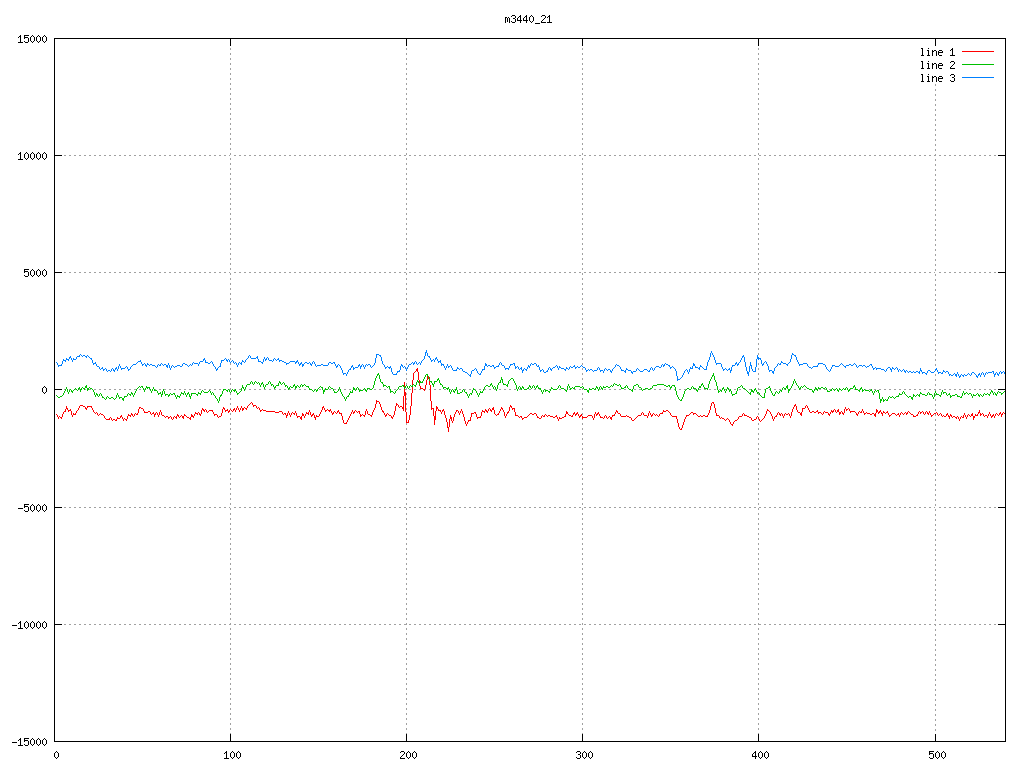Select the 'line 3' legend label

(937, 78)
